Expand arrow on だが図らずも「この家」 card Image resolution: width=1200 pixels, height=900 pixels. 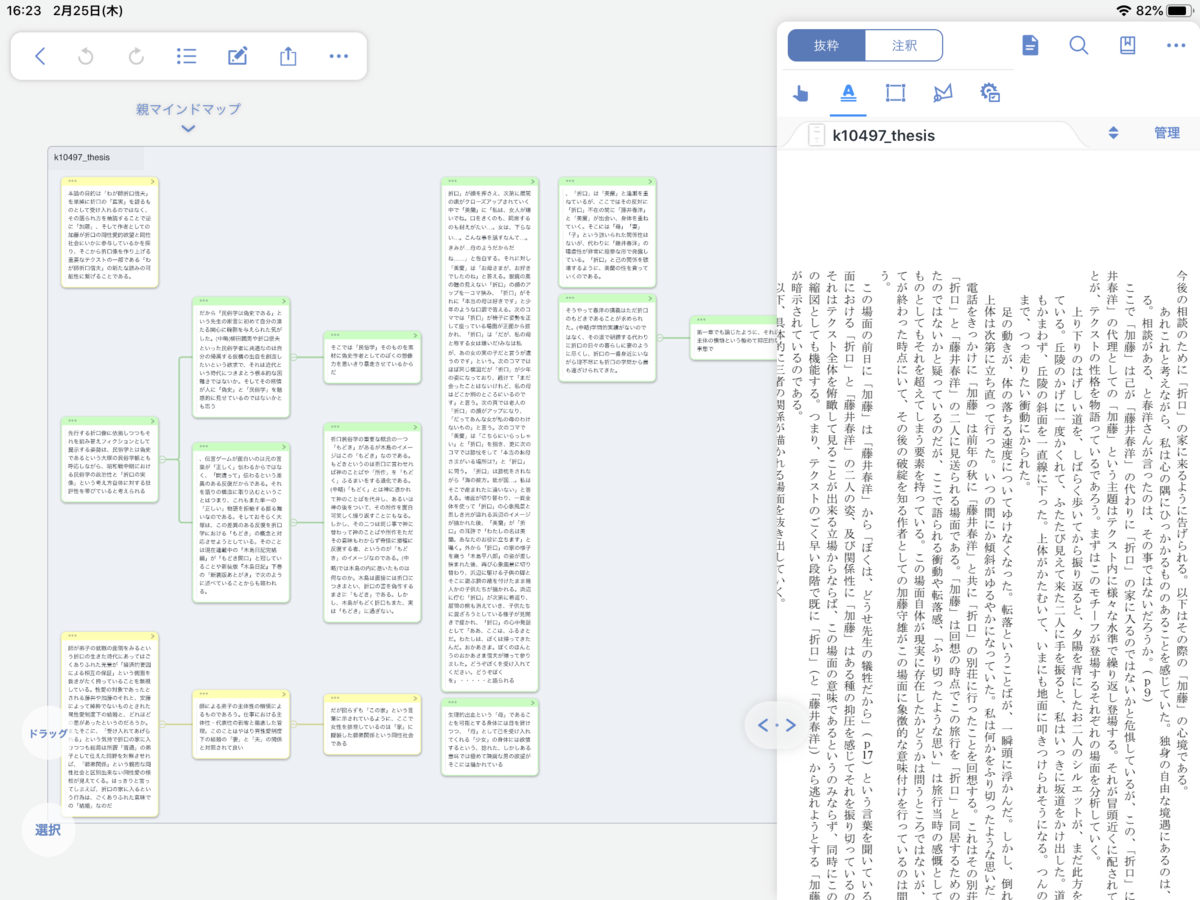(414, 697)
